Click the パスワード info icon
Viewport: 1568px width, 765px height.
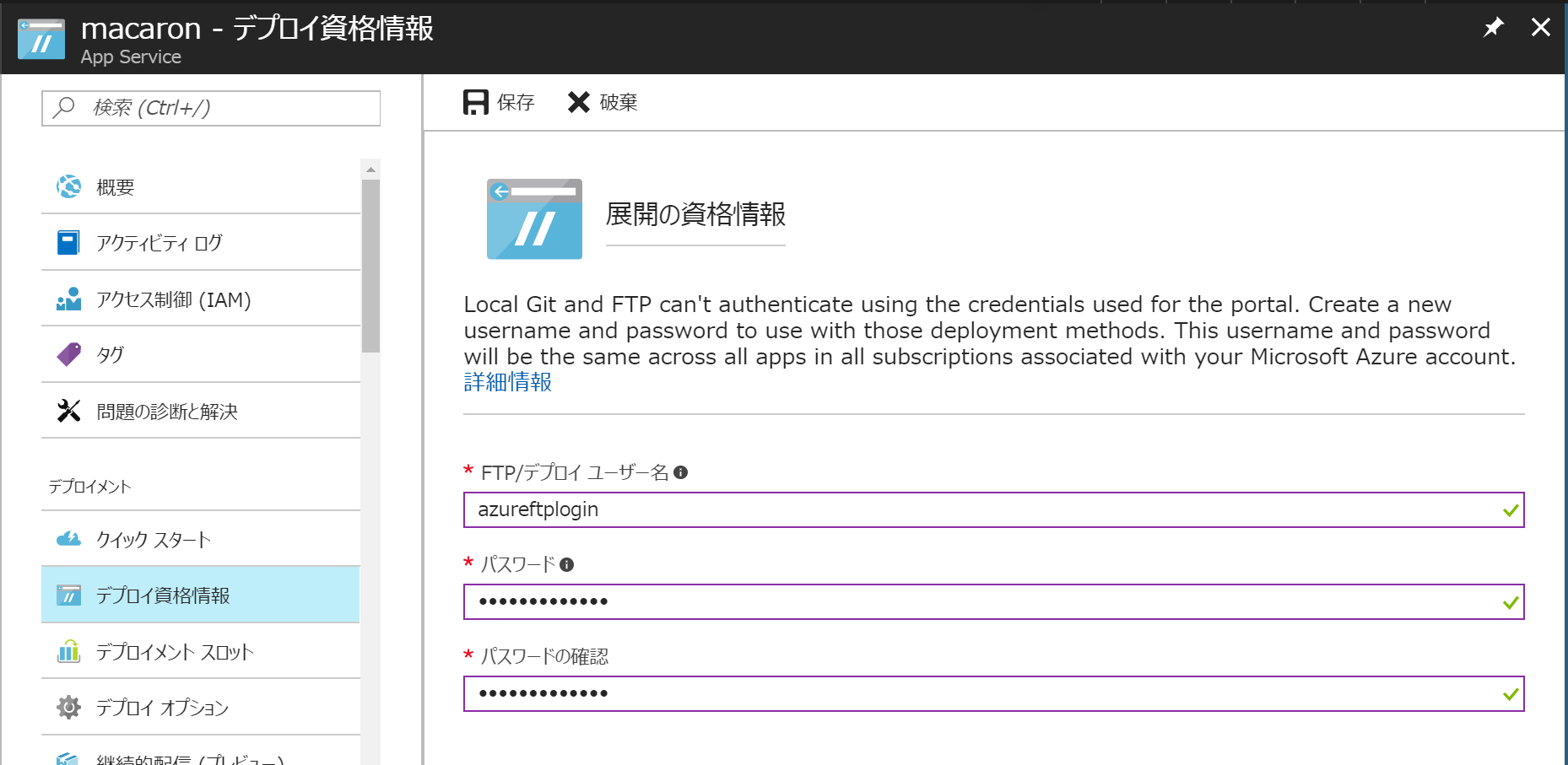tap(567, 564)
